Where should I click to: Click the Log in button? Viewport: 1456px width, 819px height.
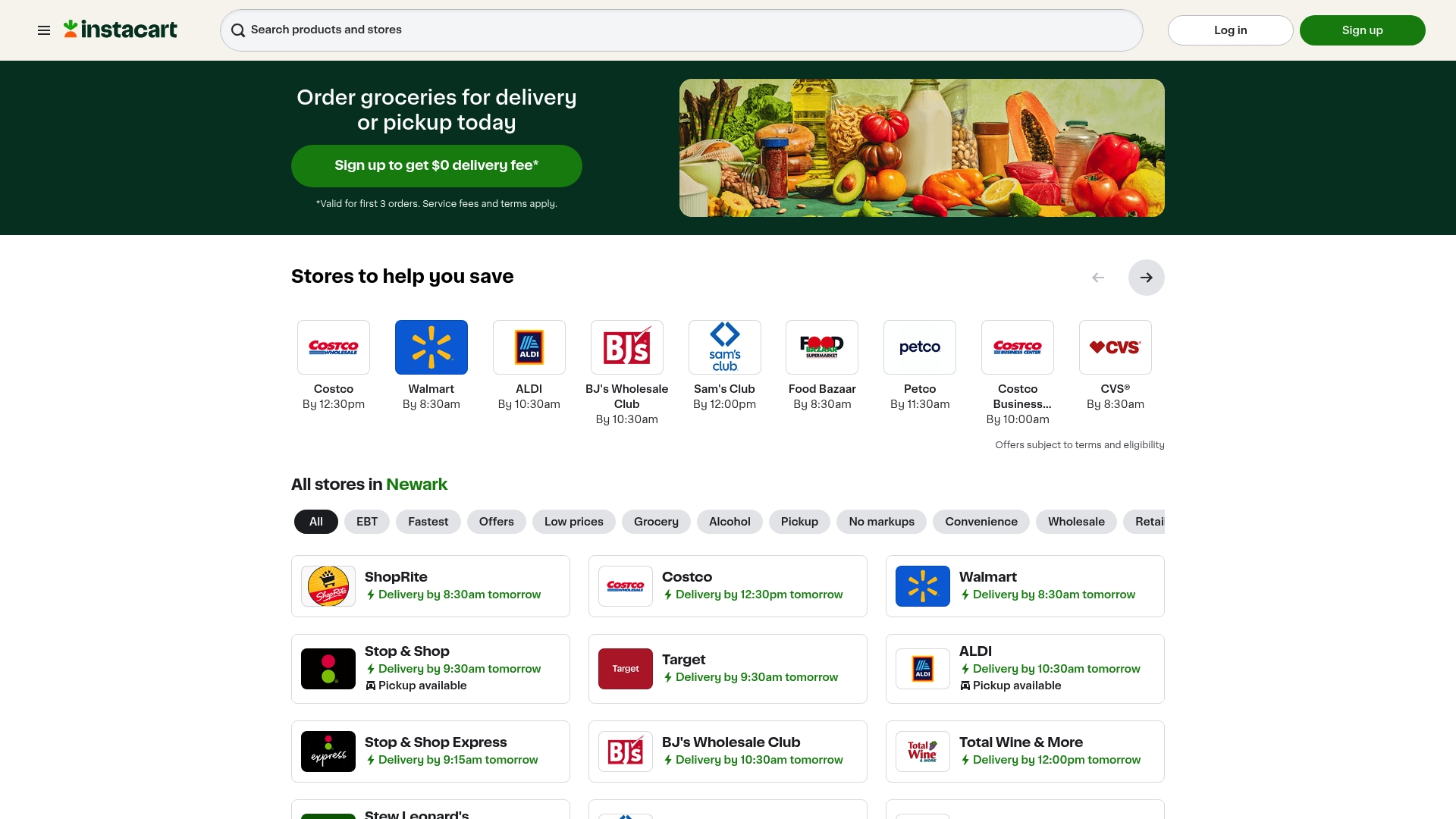(1231, 30)
